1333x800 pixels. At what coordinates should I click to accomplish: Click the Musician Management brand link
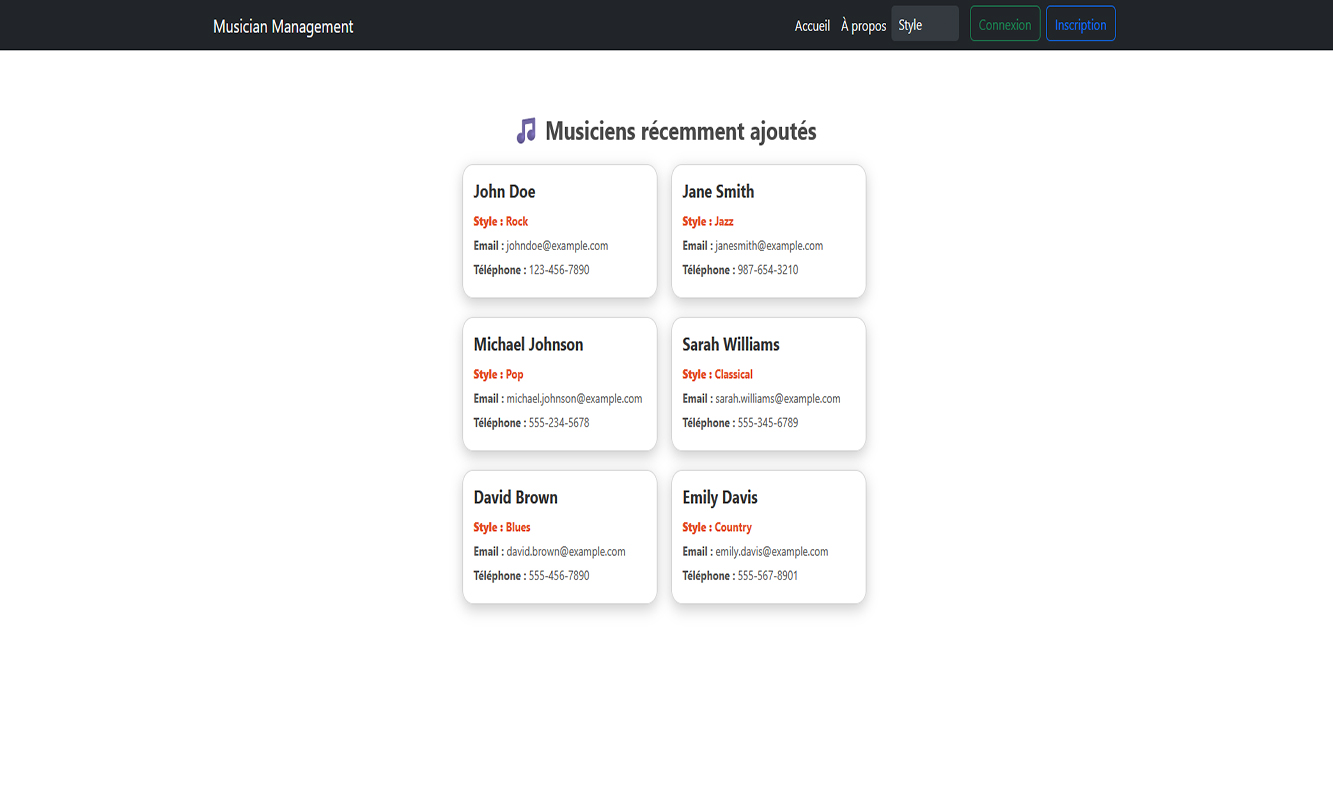click(283, 26)
